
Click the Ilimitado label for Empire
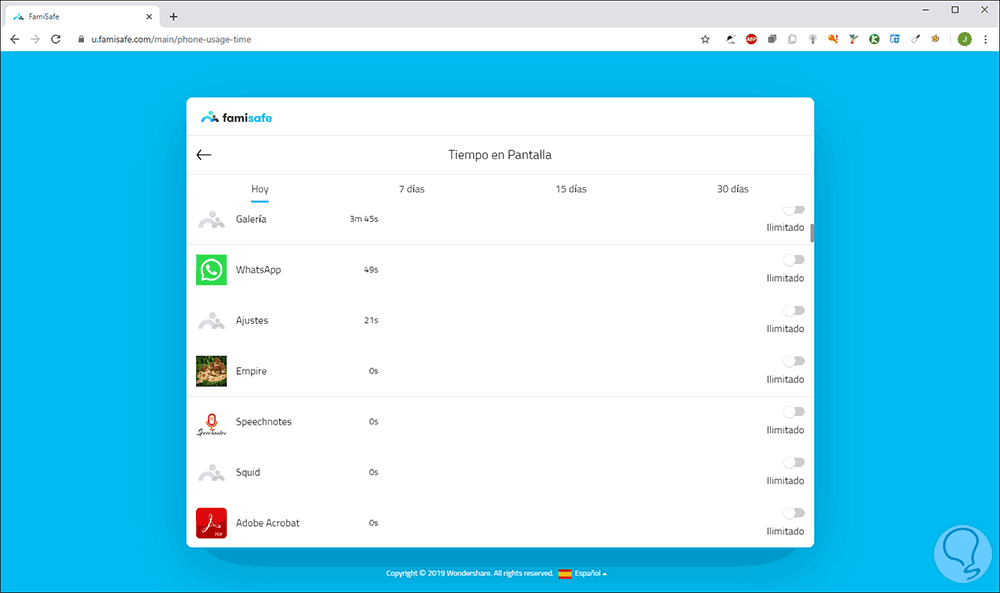point(785,379)
